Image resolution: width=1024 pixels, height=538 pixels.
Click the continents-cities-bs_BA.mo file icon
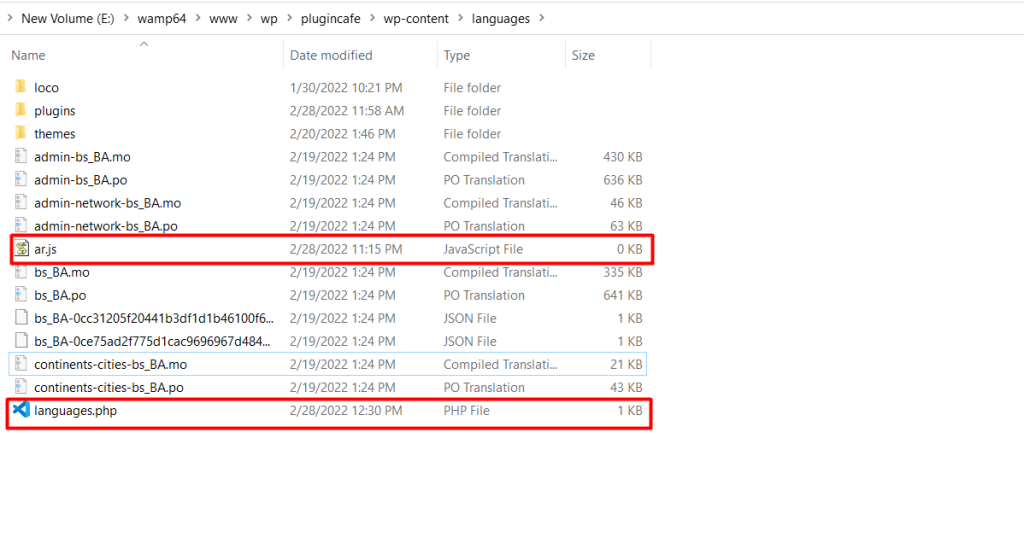point(21,364)
